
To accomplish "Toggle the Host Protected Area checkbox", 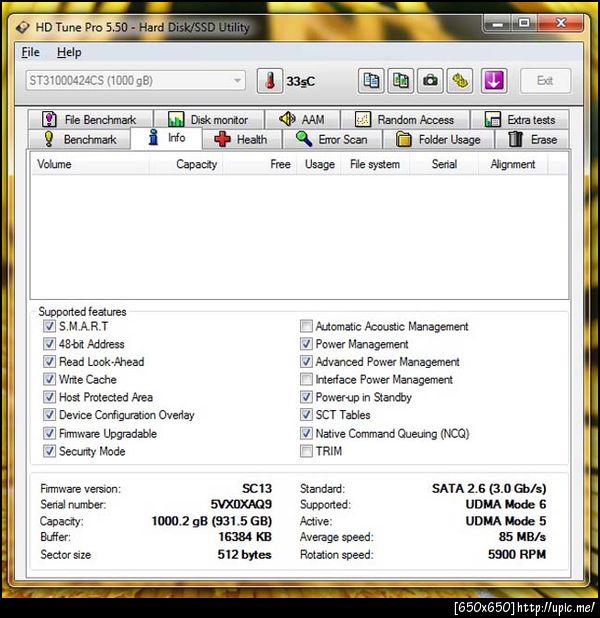I will pos(49,397).
